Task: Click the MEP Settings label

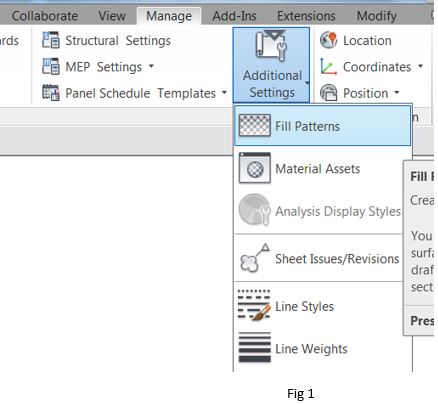Action: pos(104,67)
